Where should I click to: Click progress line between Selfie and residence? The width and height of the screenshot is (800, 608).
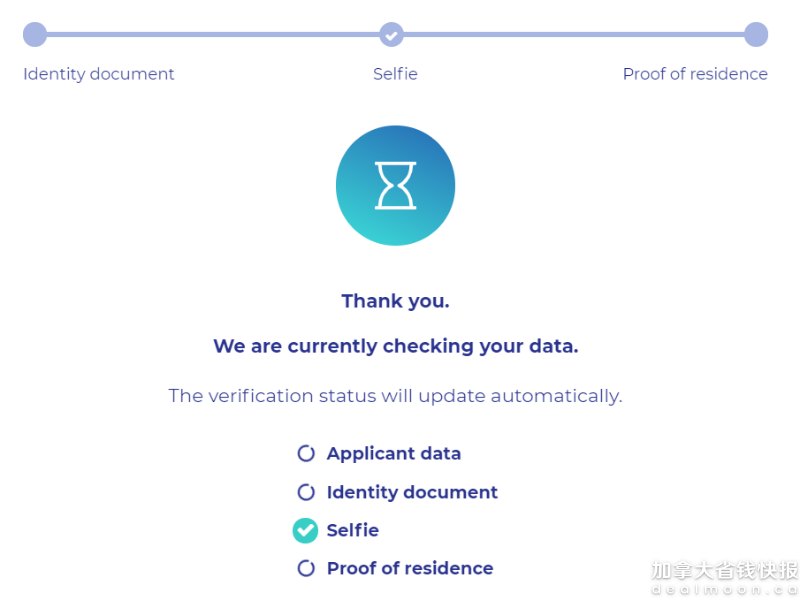tap(573, 35)
